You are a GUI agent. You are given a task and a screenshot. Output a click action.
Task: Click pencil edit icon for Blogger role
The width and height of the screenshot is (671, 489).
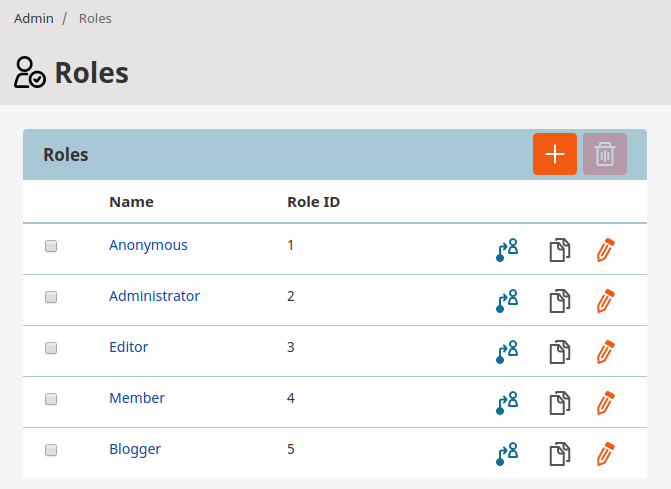point(605,454)
